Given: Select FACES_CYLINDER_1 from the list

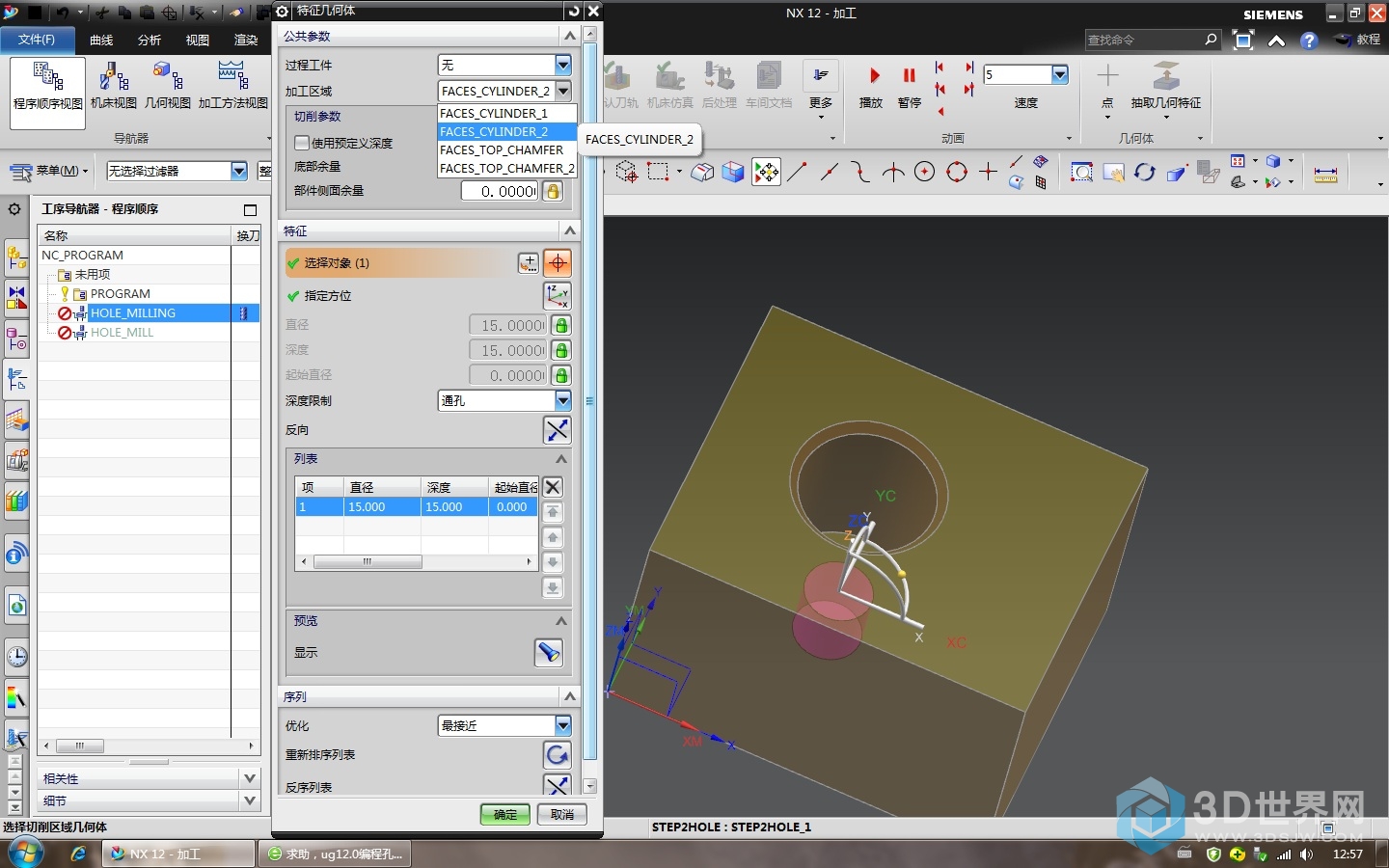Looking at the screenshot, I should [x=506, y=113].
